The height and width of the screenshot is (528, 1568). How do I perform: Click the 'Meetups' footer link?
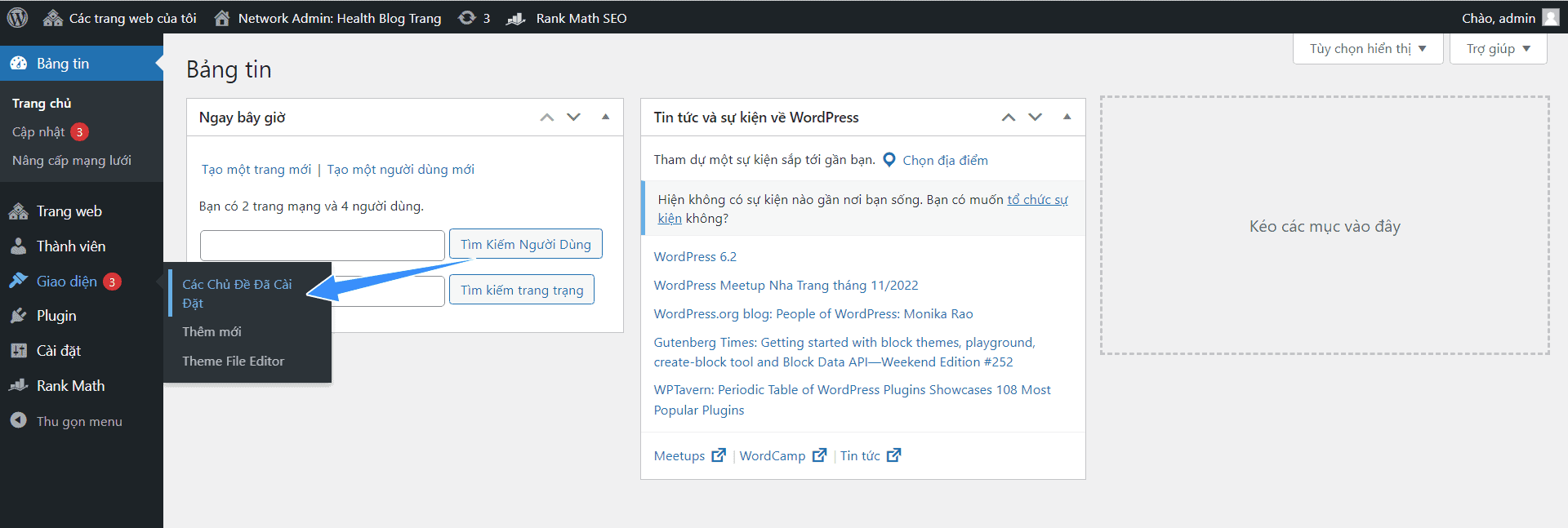(x=679, y=455)
